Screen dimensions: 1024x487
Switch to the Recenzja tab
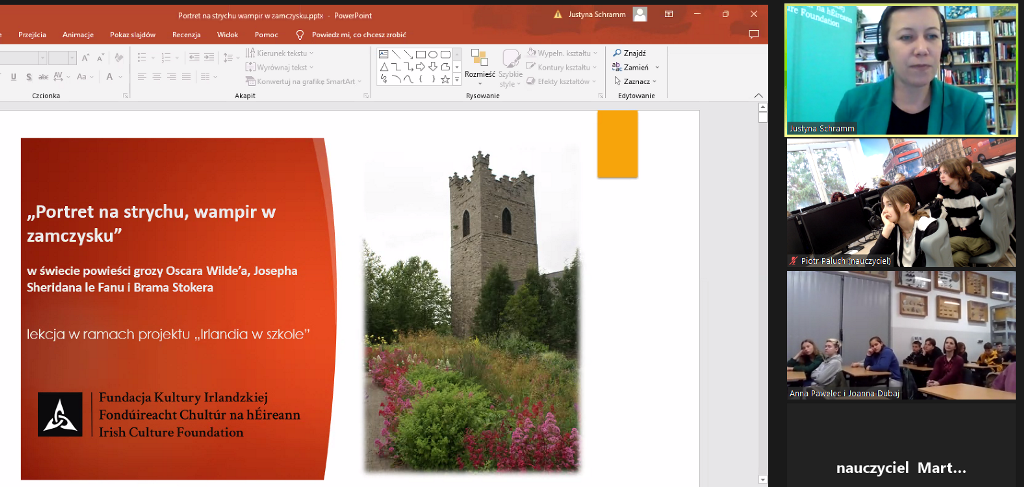pos(186,34)
